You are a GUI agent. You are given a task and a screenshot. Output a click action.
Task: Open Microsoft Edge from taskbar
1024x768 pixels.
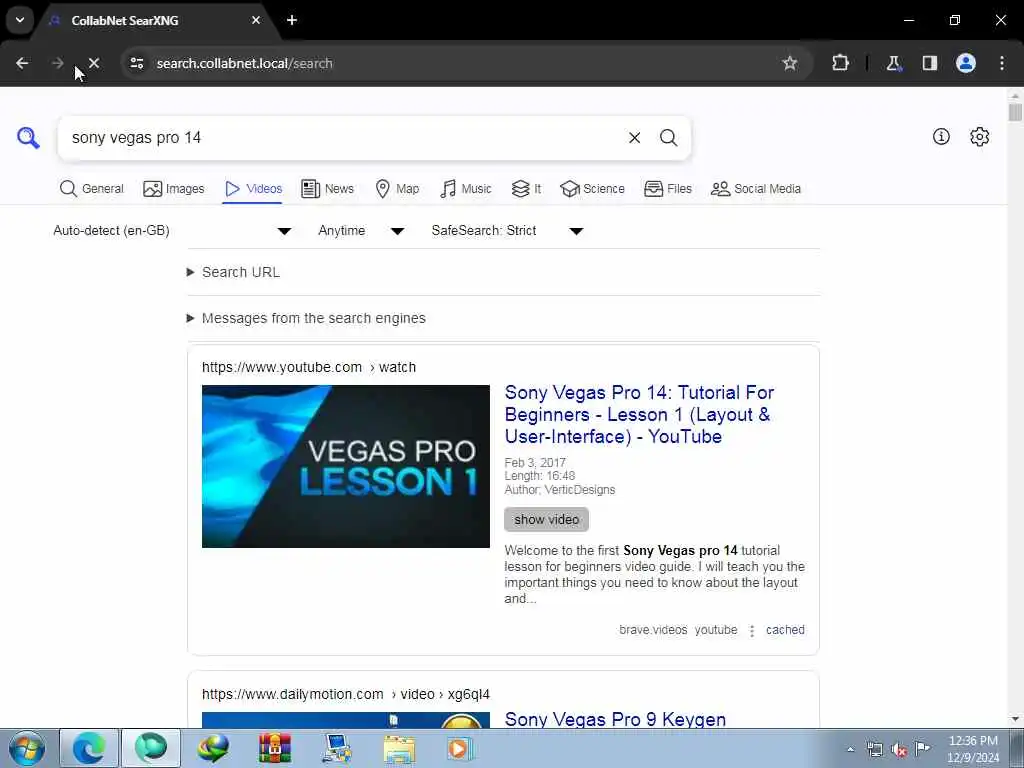click(89, 748)
